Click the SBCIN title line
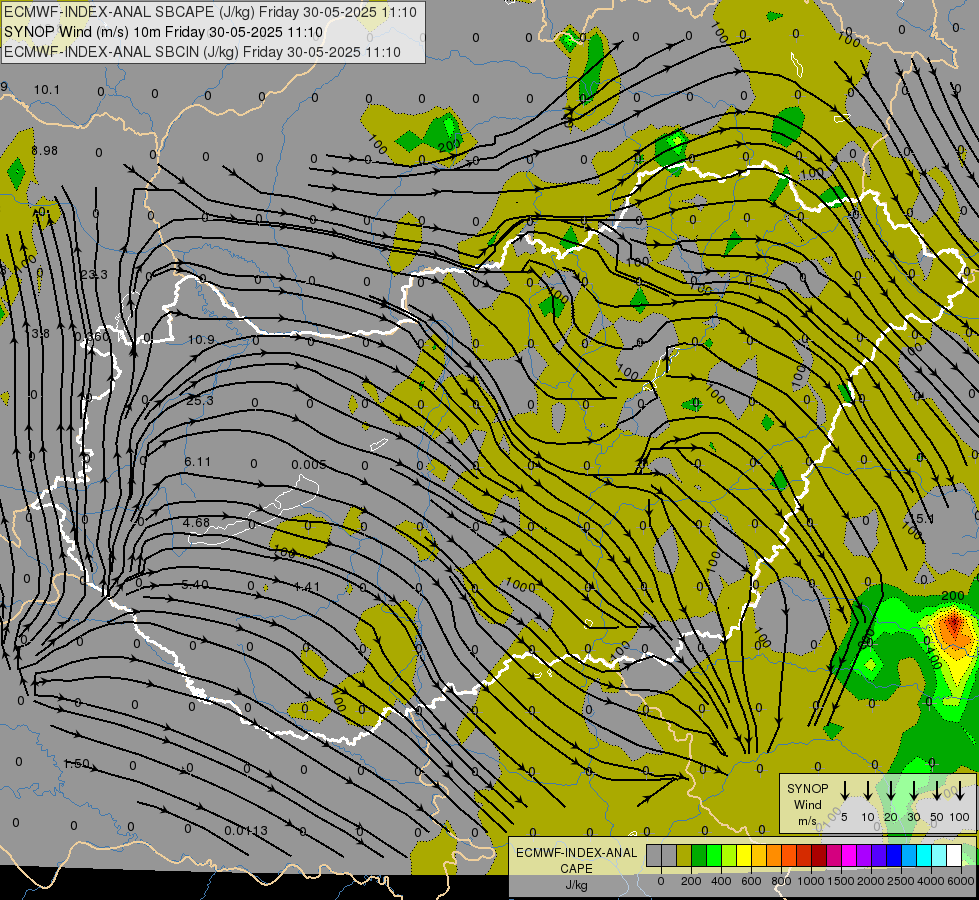 tap(202, 52)
